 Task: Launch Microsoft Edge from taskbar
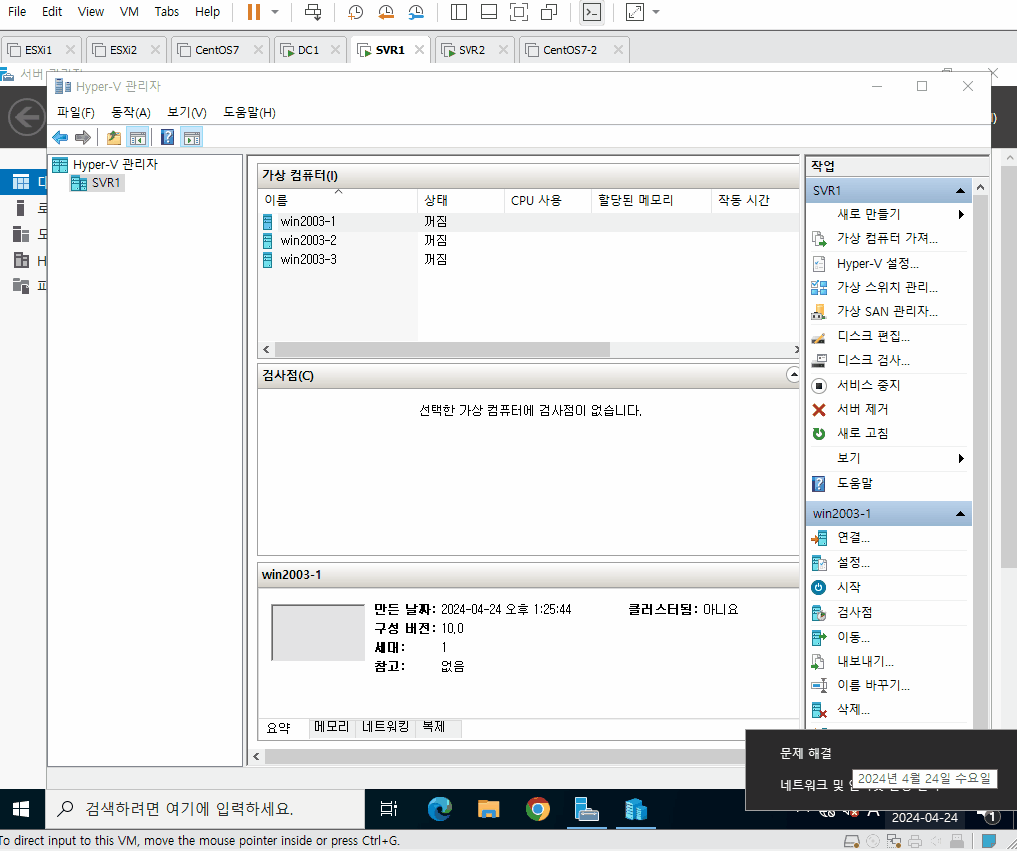(440, 809)
